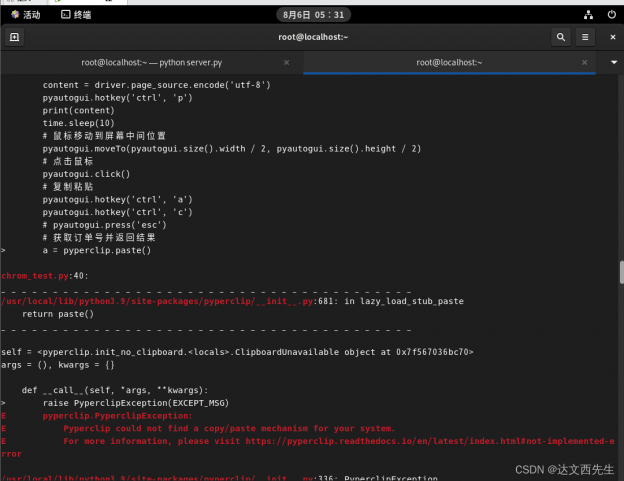The width and height of the screenshot is (624, 481).
Task: Click the terminal window title root@localhost:~
Action: pos(313,37)
